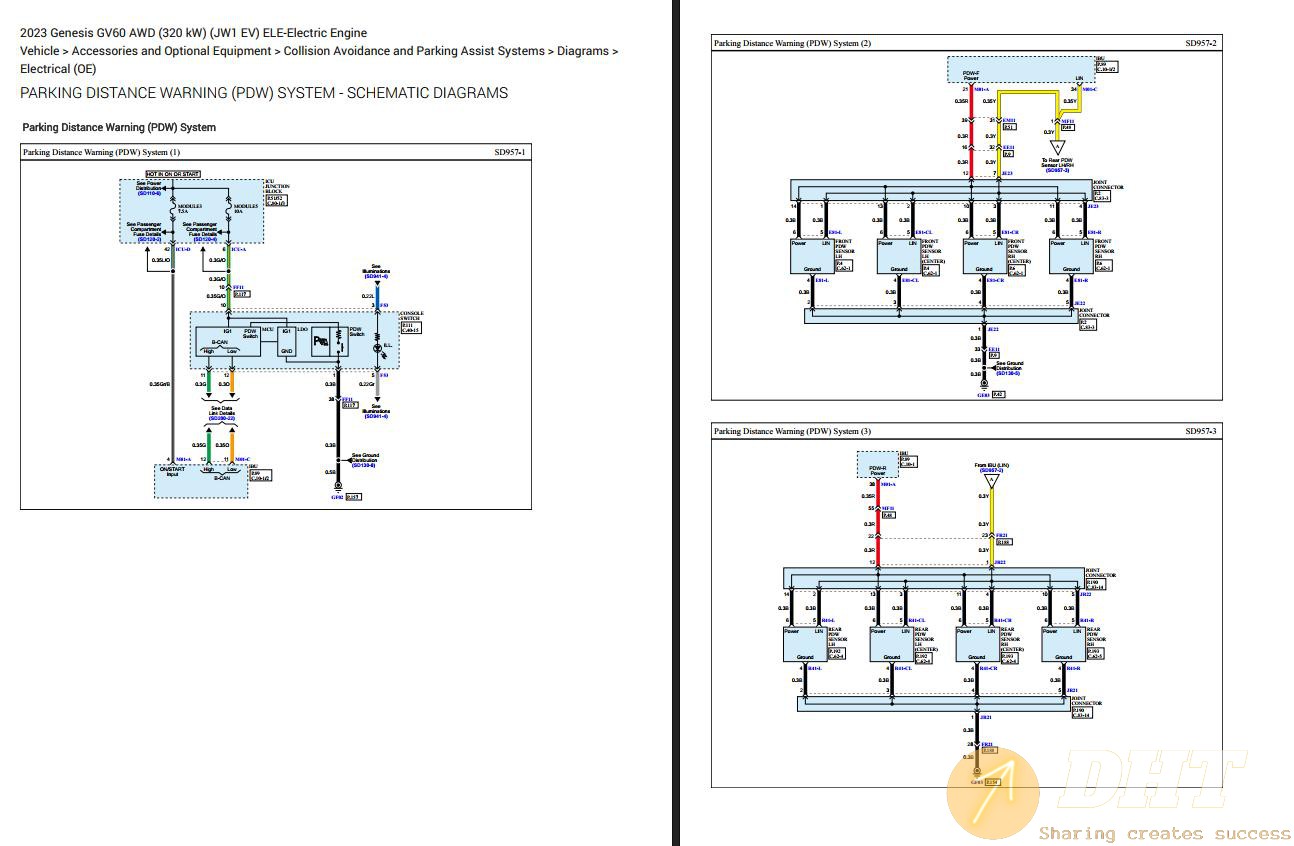Open the SD130-6 ground distribution reference
Viewport: 1294px width, 846px height.
click(364, 465)
